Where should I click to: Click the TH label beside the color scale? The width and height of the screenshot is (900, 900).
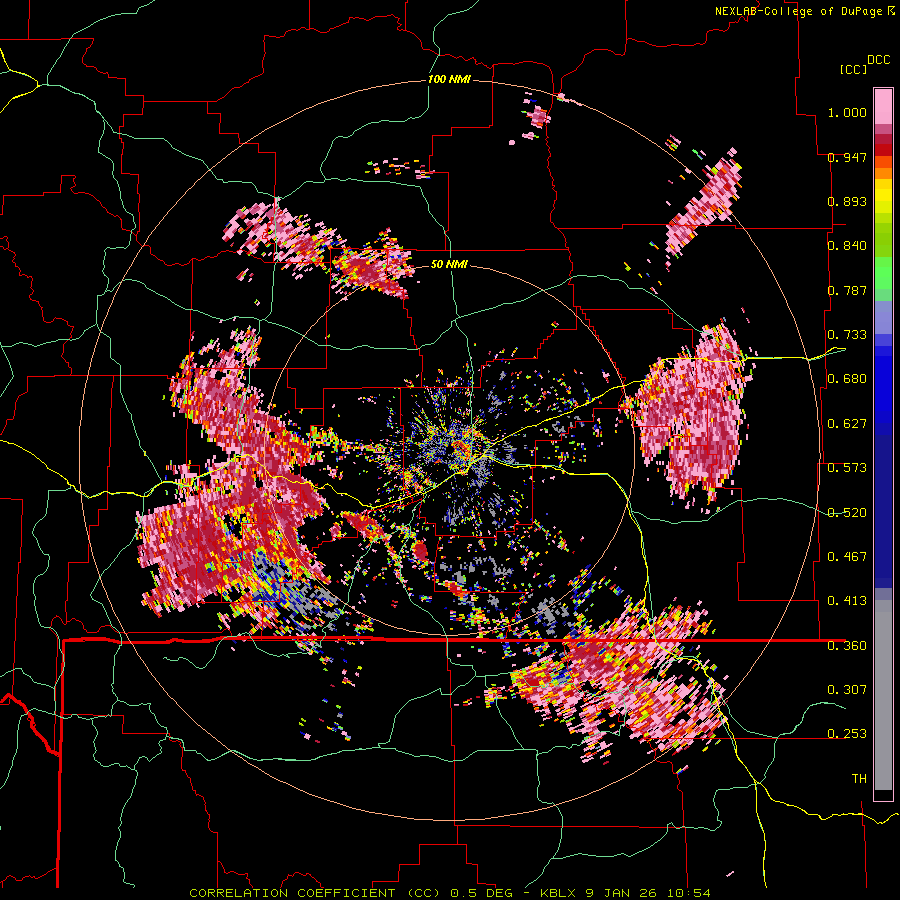[x=859, y=779]
